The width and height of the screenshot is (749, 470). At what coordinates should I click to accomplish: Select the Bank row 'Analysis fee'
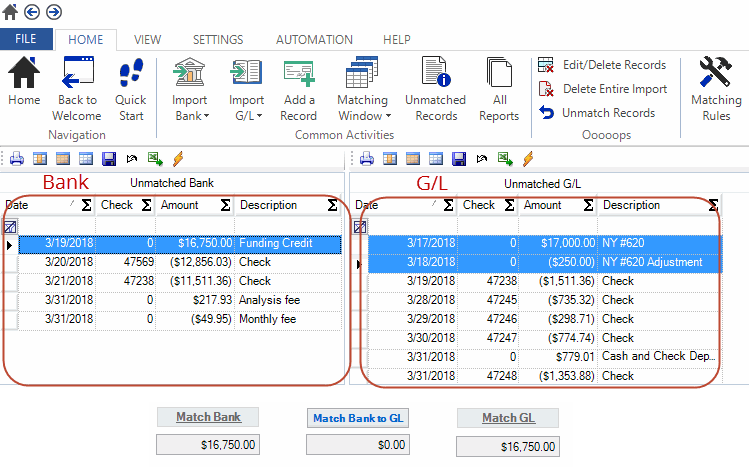(x=180, y=300)
